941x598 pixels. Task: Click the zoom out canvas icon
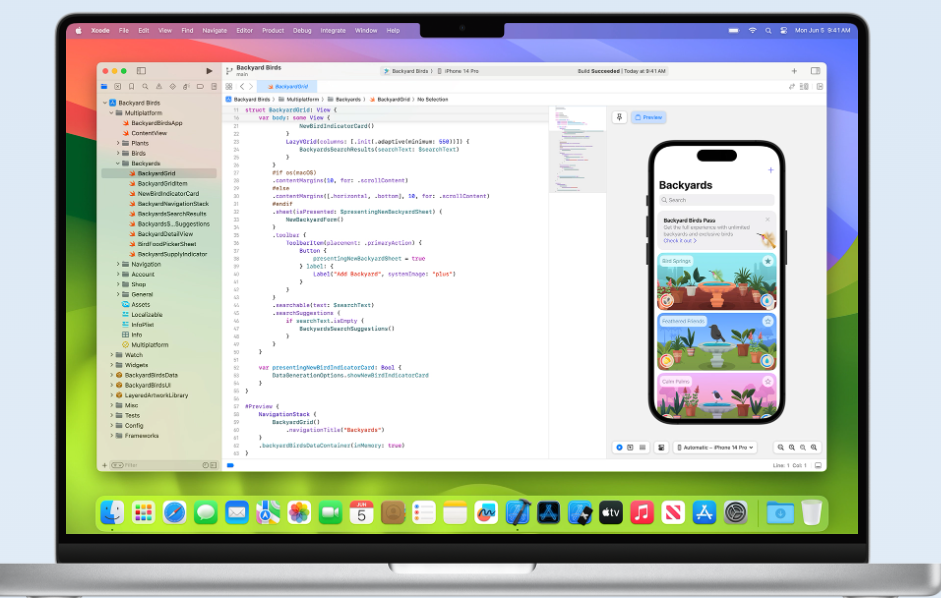coord(780,447)
